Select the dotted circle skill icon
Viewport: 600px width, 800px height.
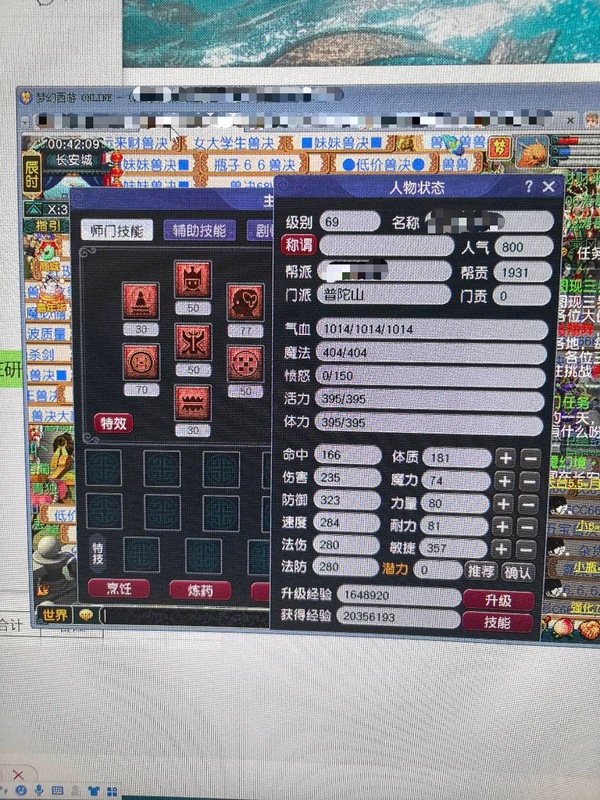(x=245, y=363)
